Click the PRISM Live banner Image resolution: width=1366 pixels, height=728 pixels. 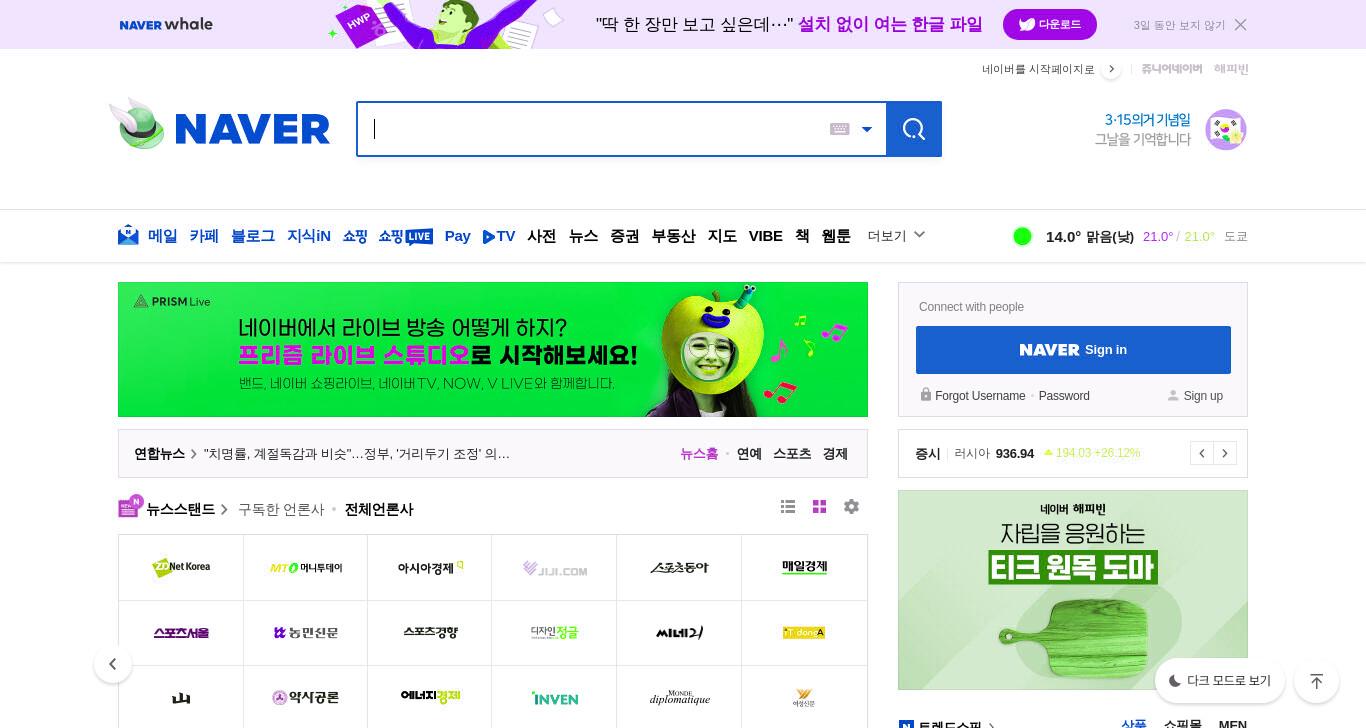pyautogui.click(x=493, y=349)
